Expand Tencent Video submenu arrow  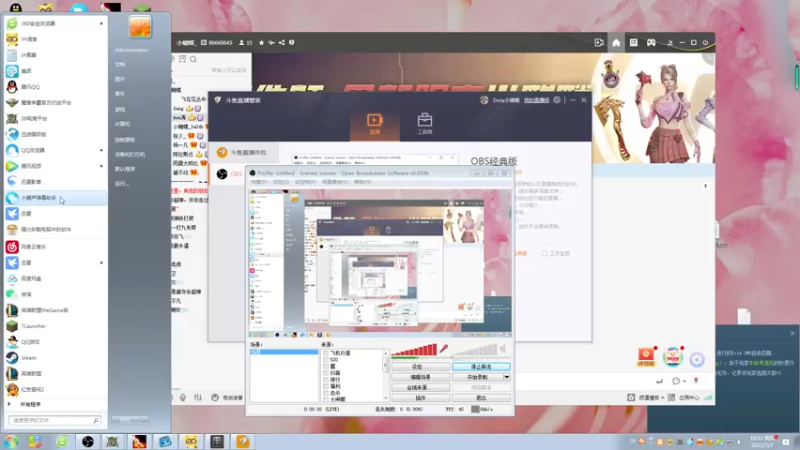(101, 166)
